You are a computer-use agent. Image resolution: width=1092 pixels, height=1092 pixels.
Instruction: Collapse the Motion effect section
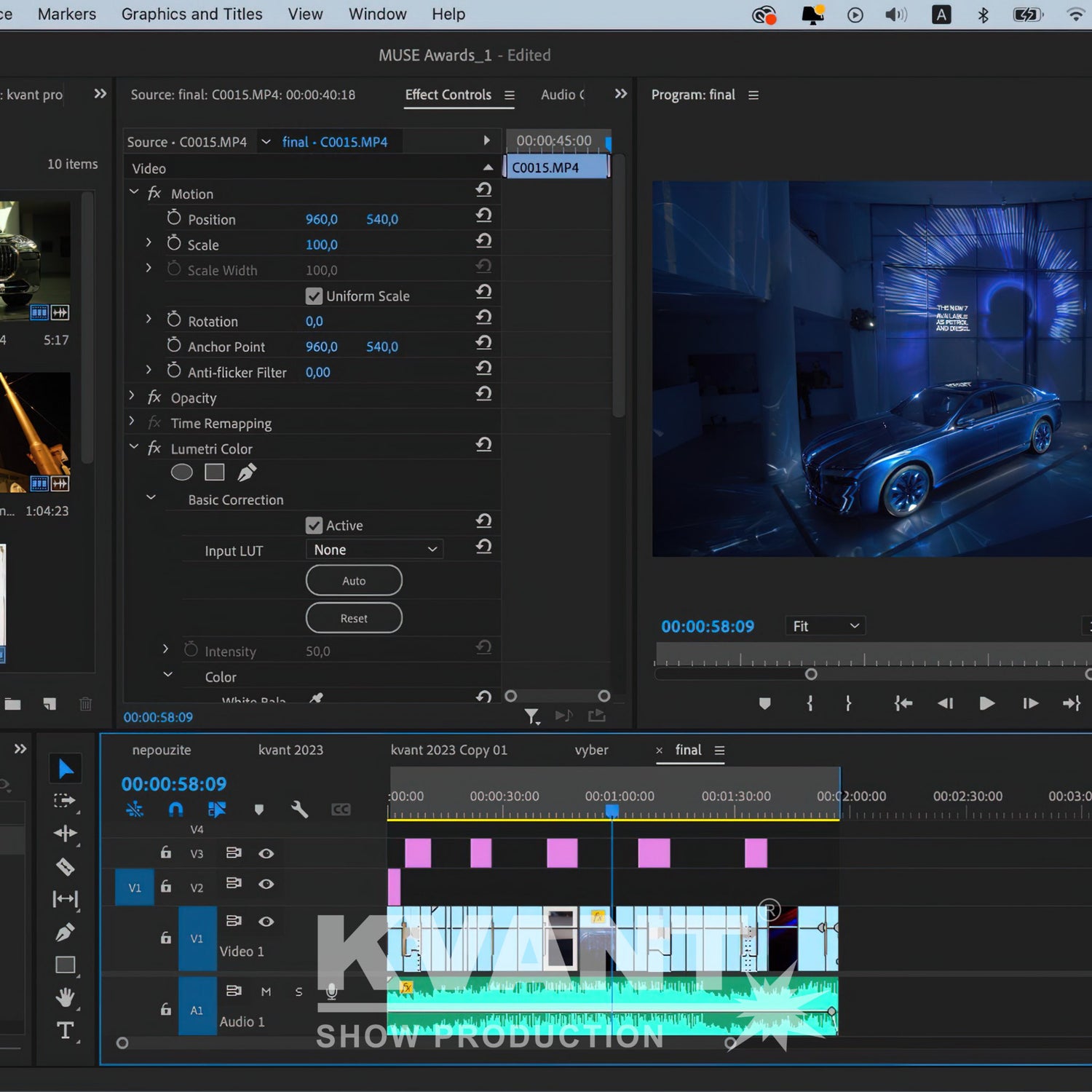[134, 192]
